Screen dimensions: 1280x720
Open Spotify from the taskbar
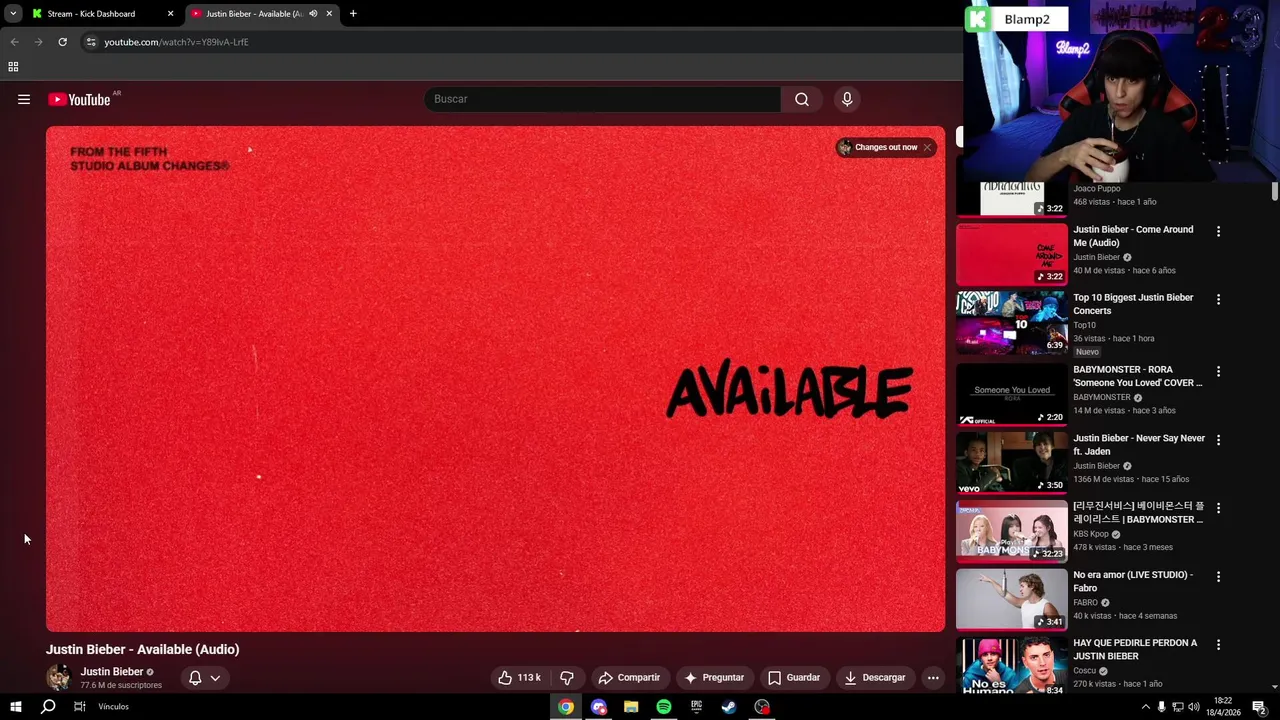pyautogui.click(x=664, y=707)
